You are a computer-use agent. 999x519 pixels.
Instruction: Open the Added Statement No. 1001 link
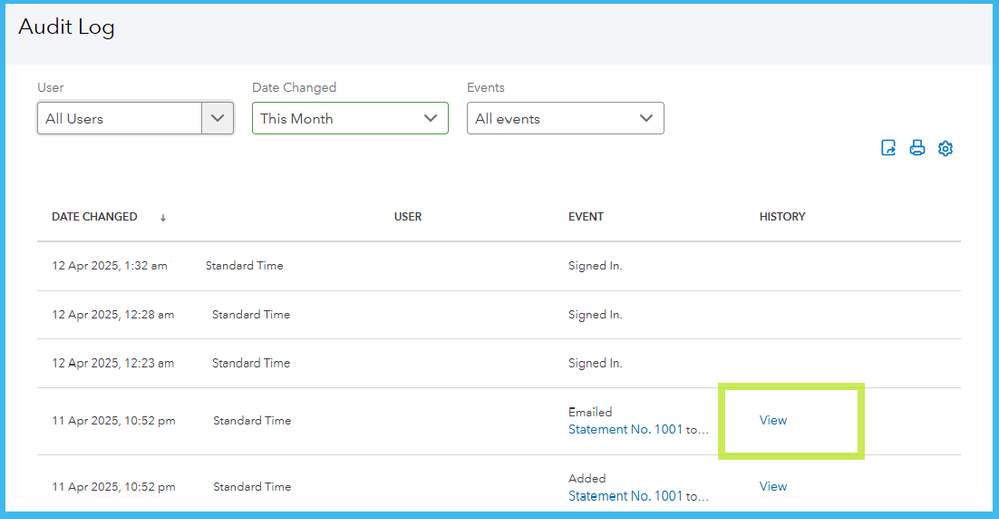pos(626,496)
